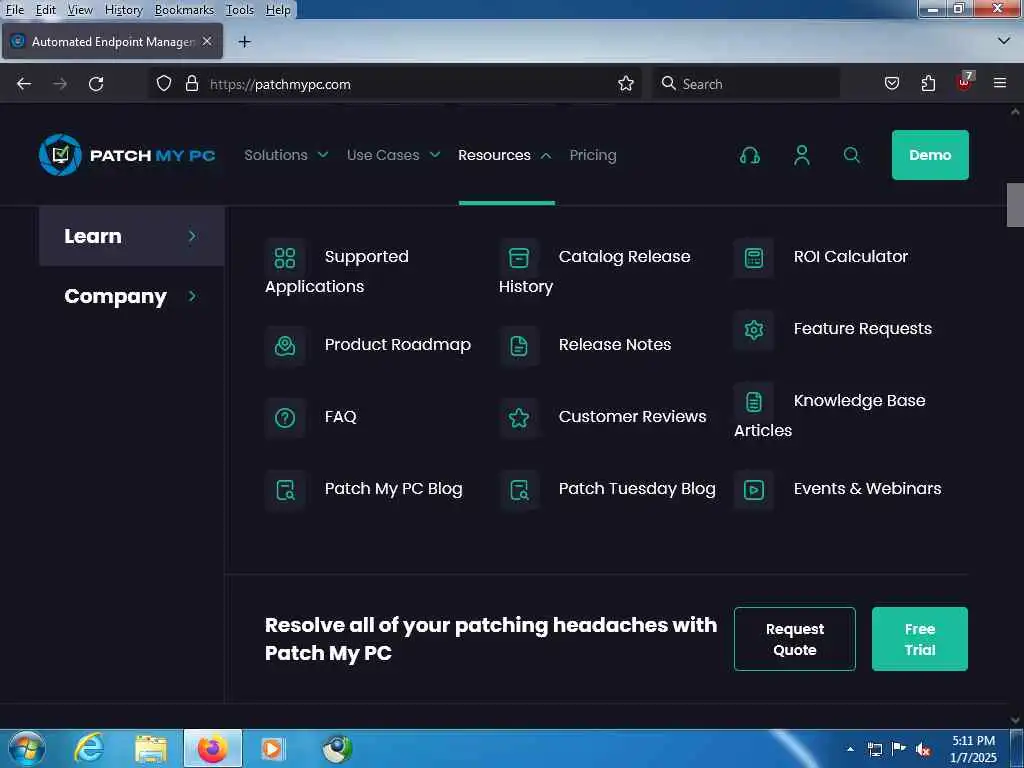Open the Bookmarks menu
The width and height of the screenshot is (1024, 768).
point(184,10)
